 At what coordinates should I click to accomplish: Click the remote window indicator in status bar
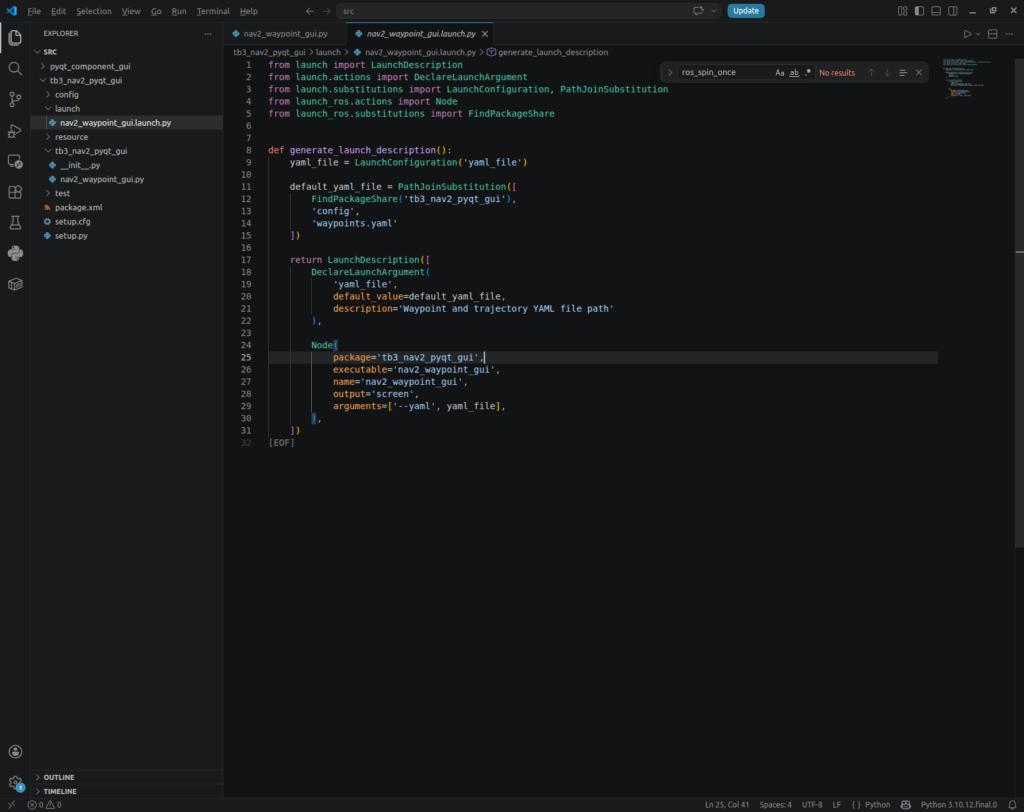pos(11,805)
